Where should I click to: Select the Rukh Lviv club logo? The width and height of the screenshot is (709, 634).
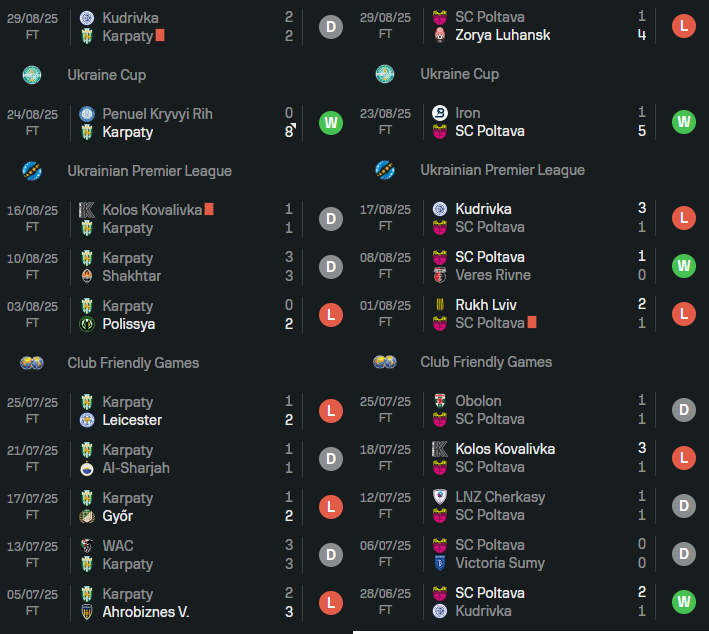[440, 305]
